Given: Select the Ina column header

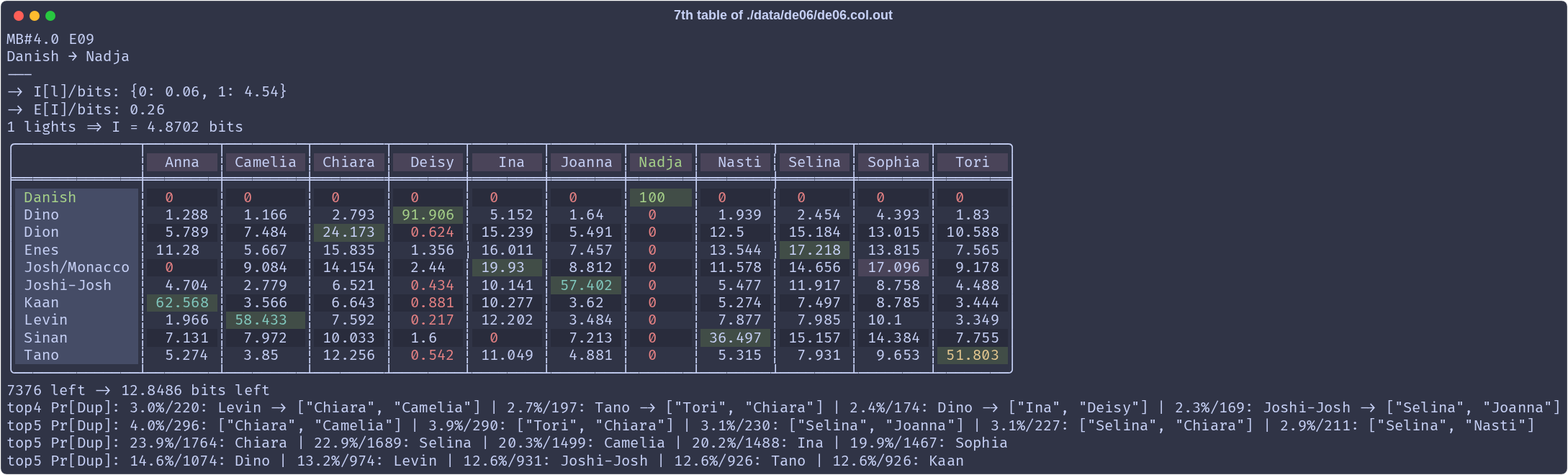Looking at the screenshot, I should point(508,163).
